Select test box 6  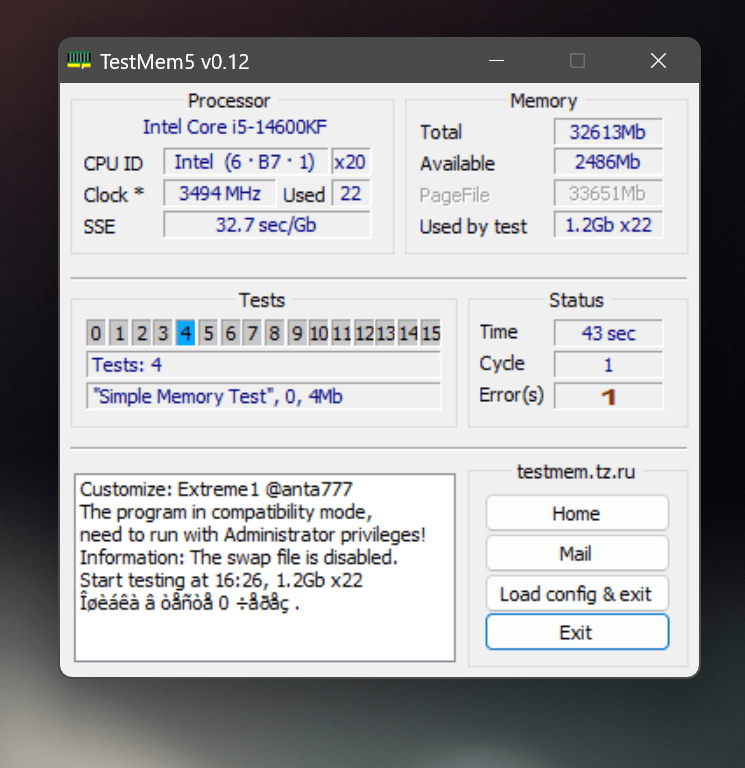click(x=230, y=333)
